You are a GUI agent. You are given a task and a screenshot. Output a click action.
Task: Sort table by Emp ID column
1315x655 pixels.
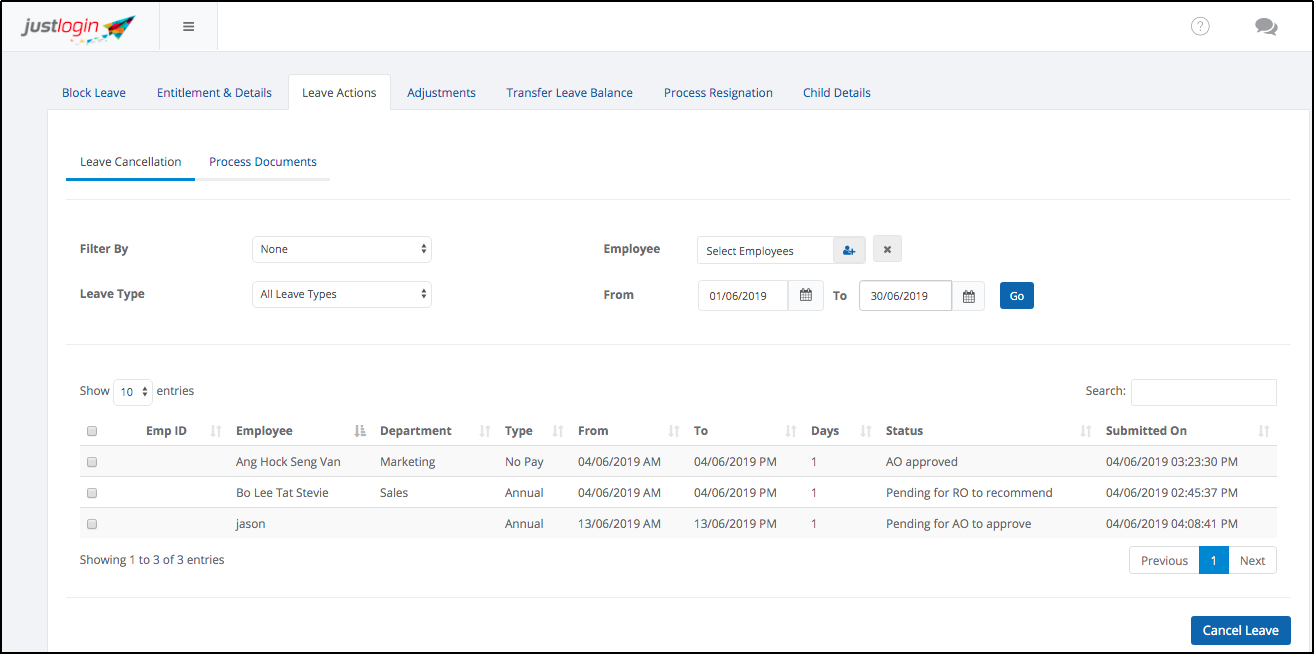(x=216, y=431)
